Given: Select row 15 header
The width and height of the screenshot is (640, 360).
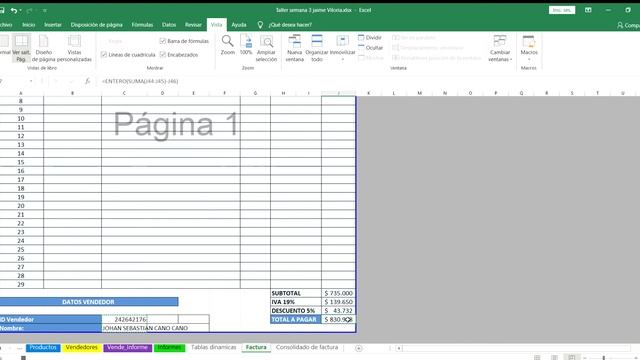Looking at the screenshot, I should click(21, 162).
